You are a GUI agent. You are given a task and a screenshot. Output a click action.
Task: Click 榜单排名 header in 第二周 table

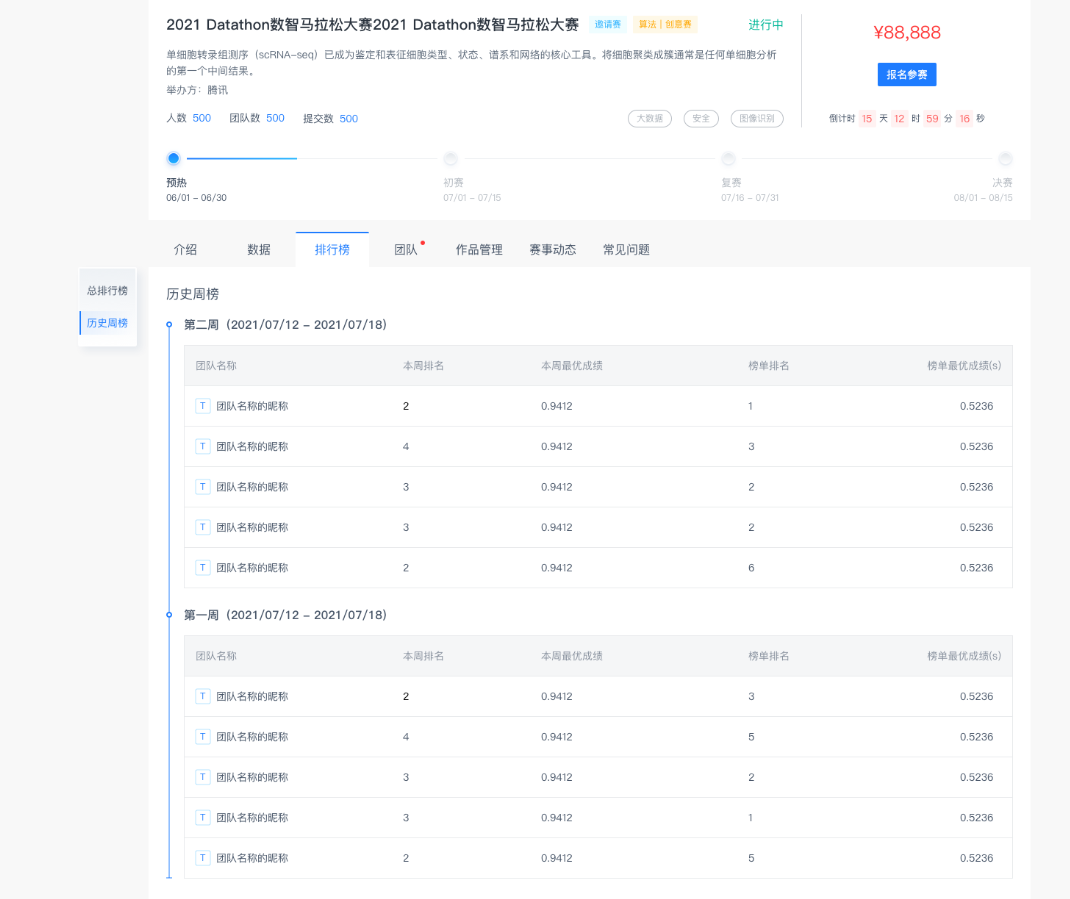pyautogui.click(x=768, y=366)
